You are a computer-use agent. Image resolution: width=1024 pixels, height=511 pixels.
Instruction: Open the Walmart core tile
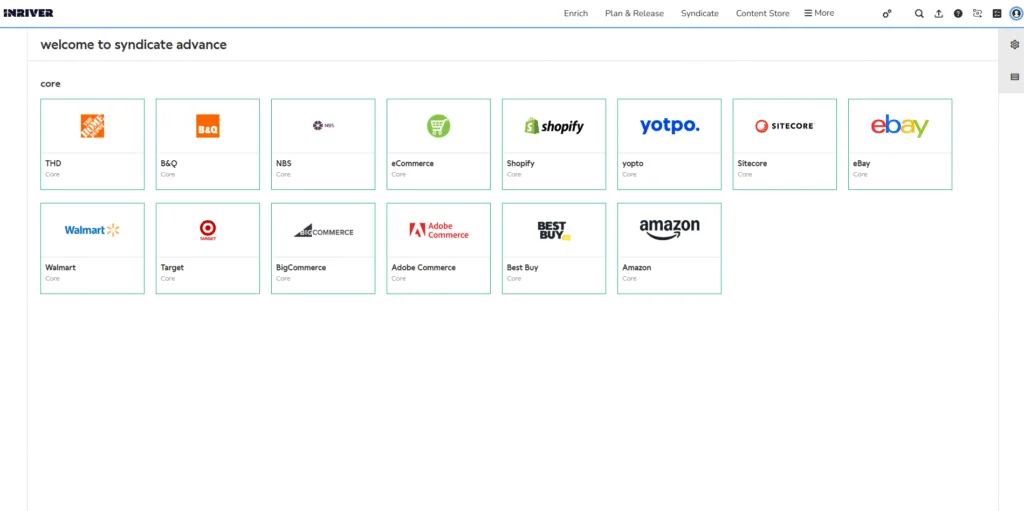point(92,248)
